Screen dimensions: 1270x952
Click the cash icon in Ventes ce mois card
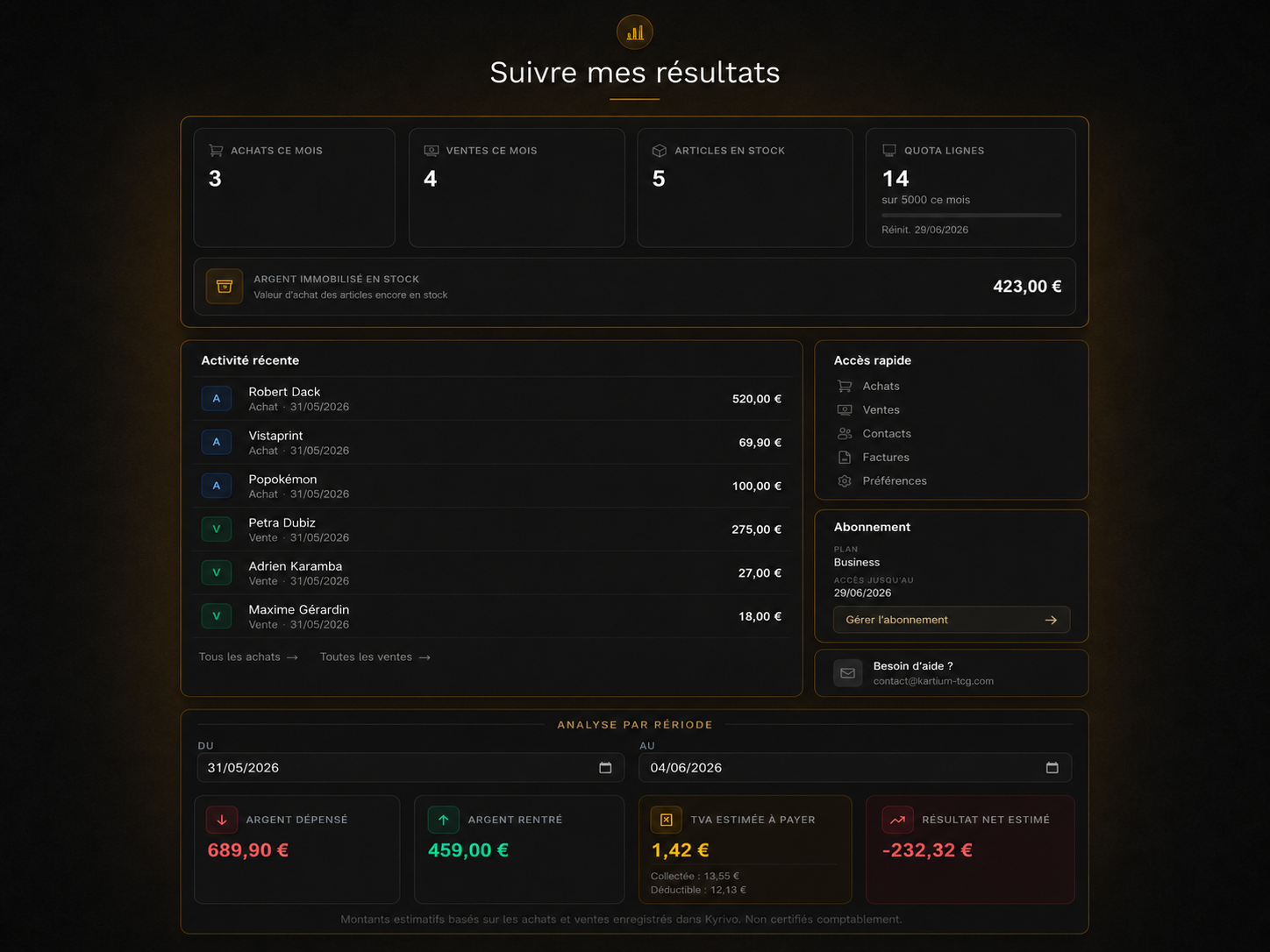[x=432, y=151]
